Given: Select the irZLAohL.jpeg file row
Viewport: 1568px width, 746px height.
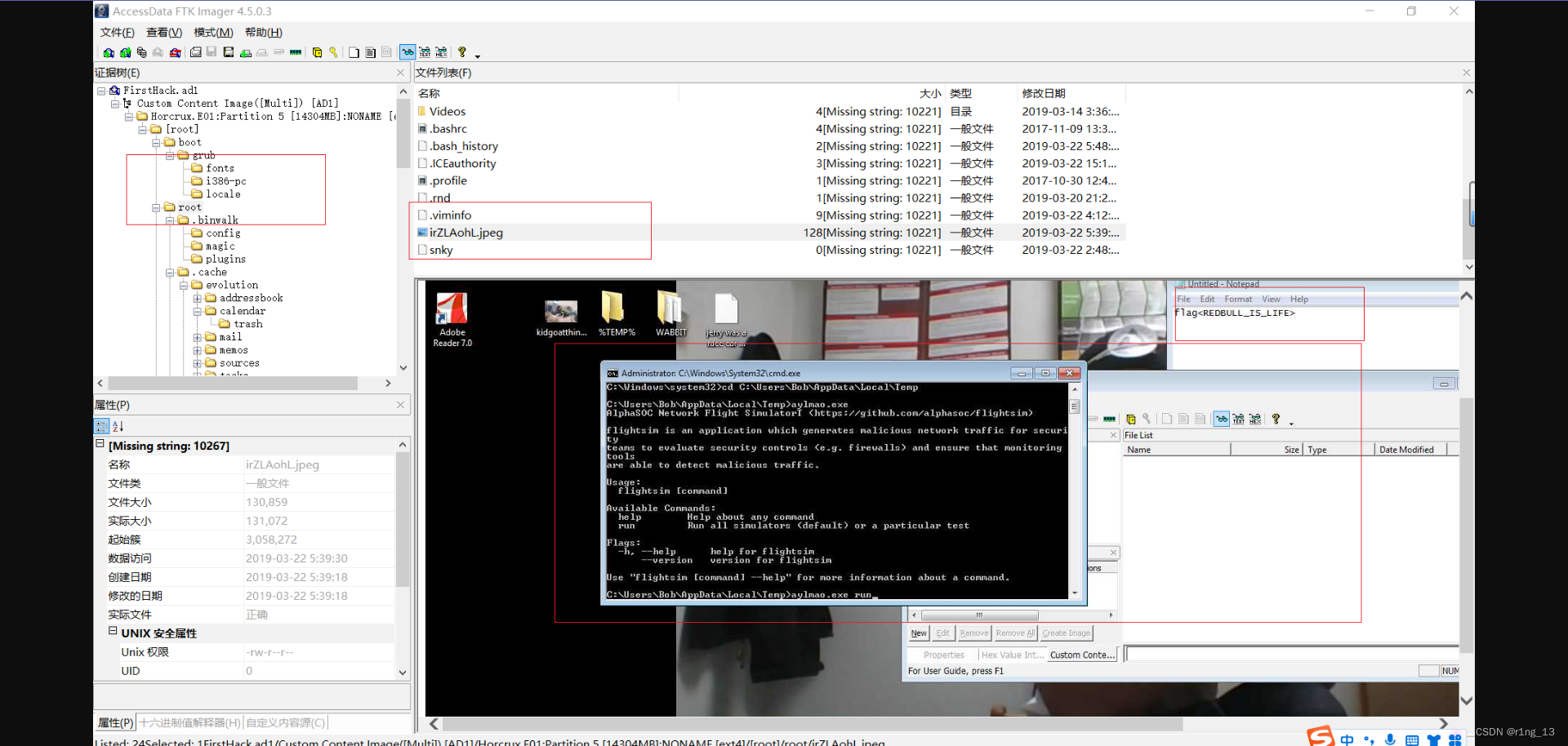Looking at the screenshot, I should [x=770, y=233].
